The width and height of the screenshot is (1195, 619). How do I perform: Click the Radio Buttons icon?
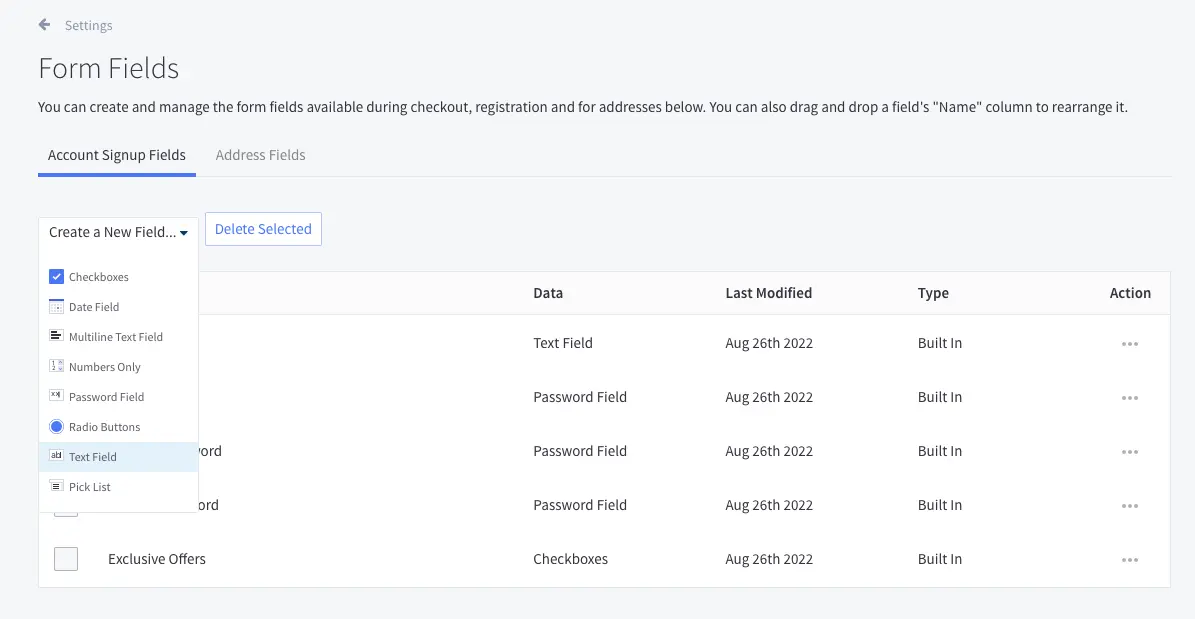click(x=57, y=427)
